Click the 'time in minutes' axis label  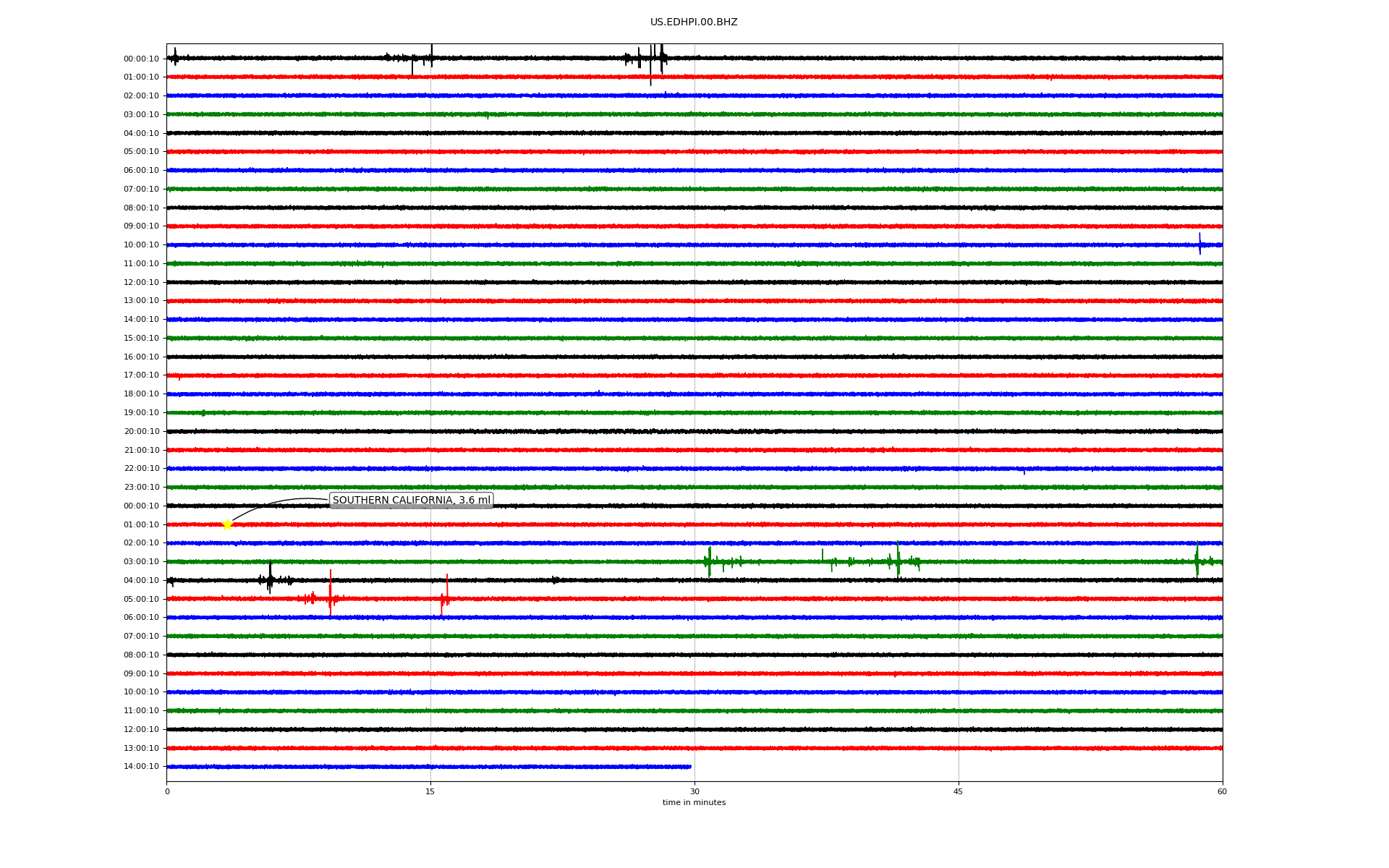693,803
